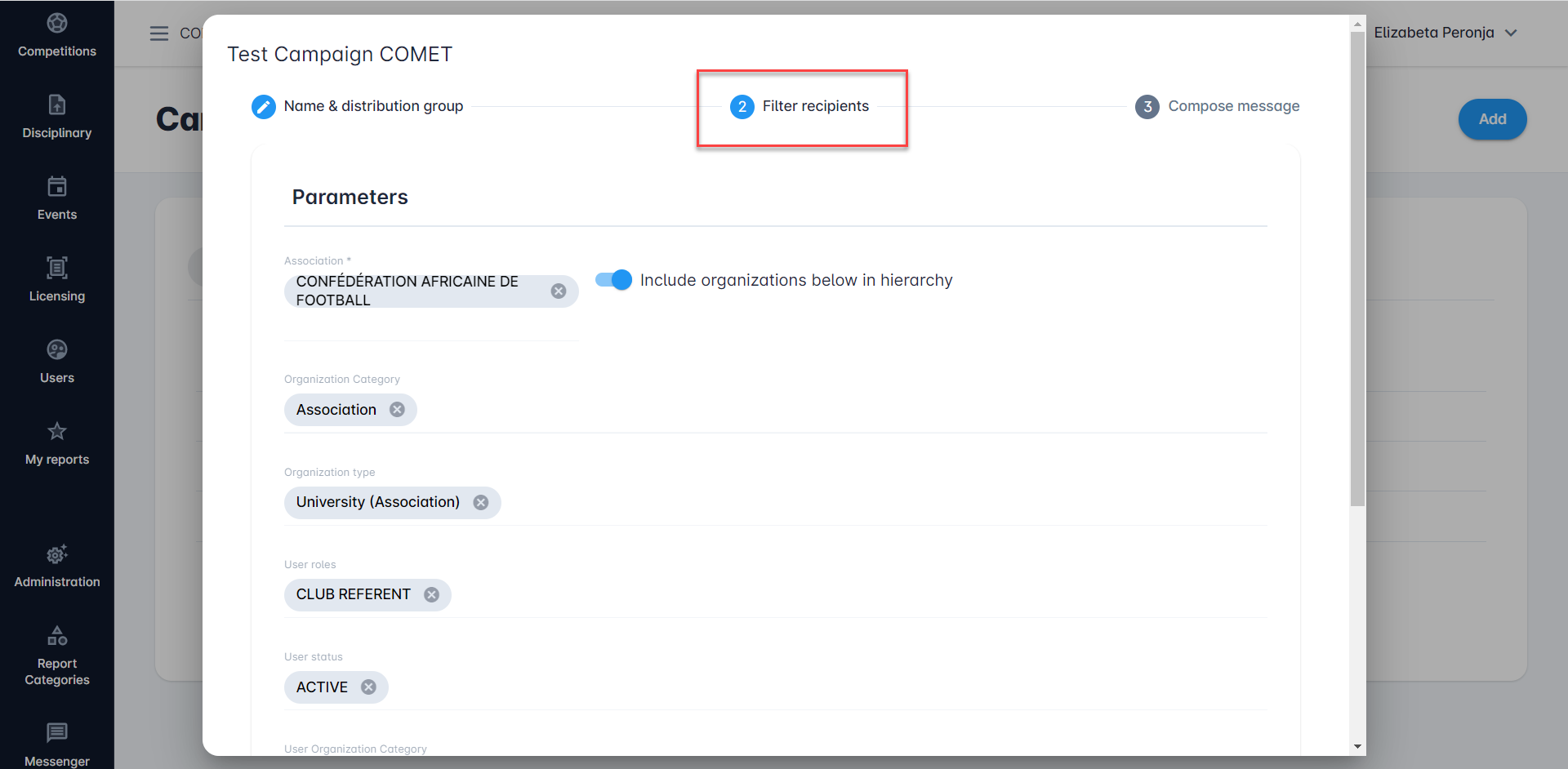Open the Administration gear icon

[x=56, y=555]
